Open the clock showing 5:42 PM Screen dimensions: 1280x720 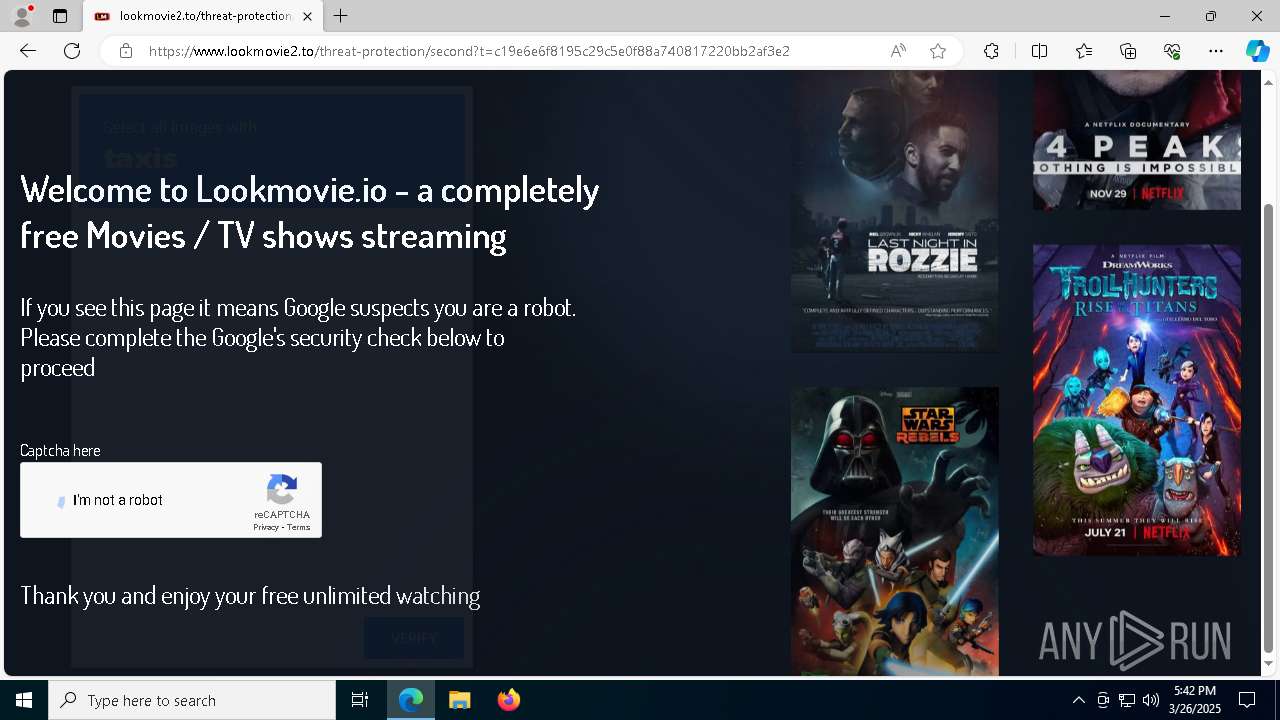click(1195, 700)
